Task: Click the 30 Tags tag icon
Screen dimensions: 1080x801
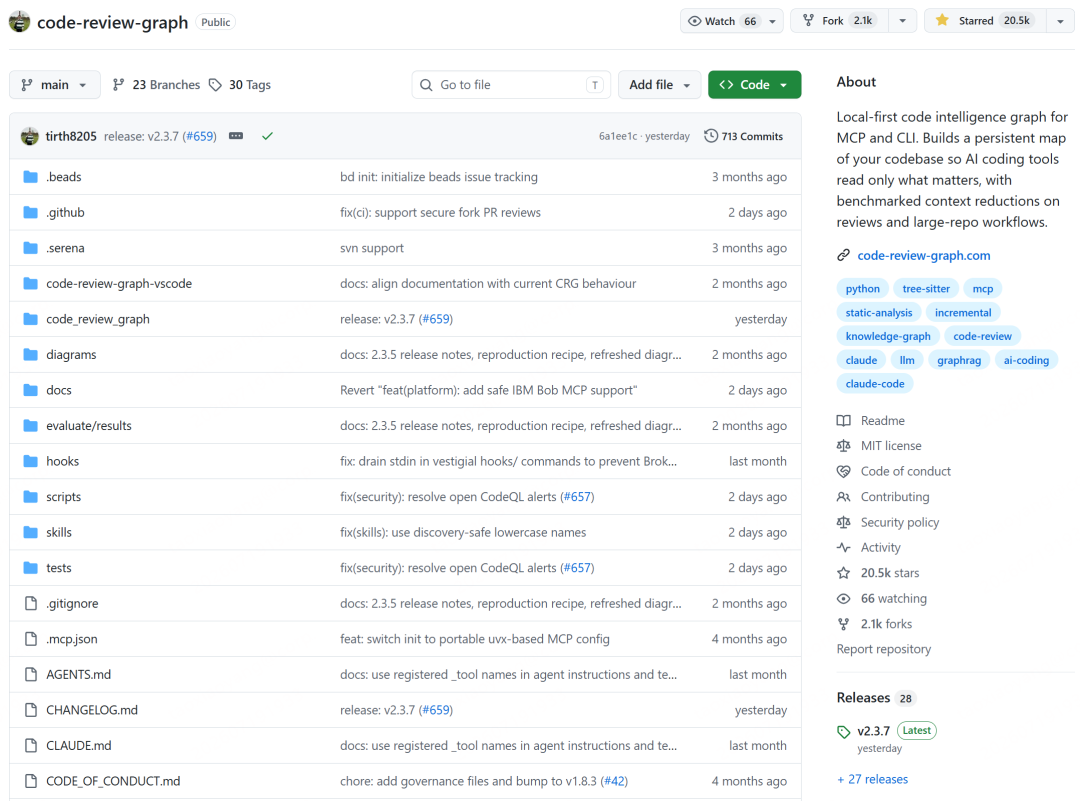Action: pos(216,85)
